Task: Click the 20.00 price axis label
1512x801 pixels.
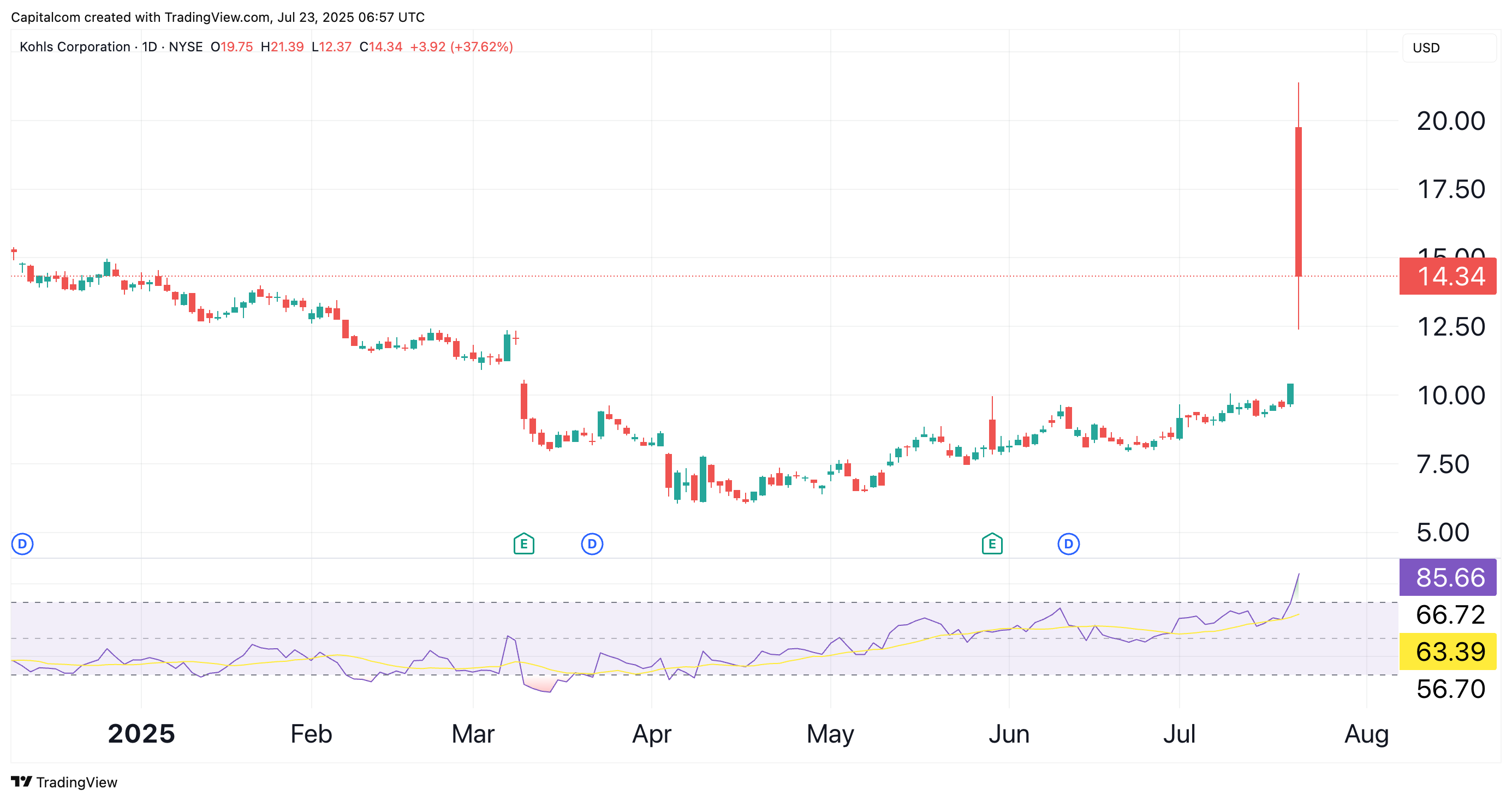Action: pos(1450,121)
